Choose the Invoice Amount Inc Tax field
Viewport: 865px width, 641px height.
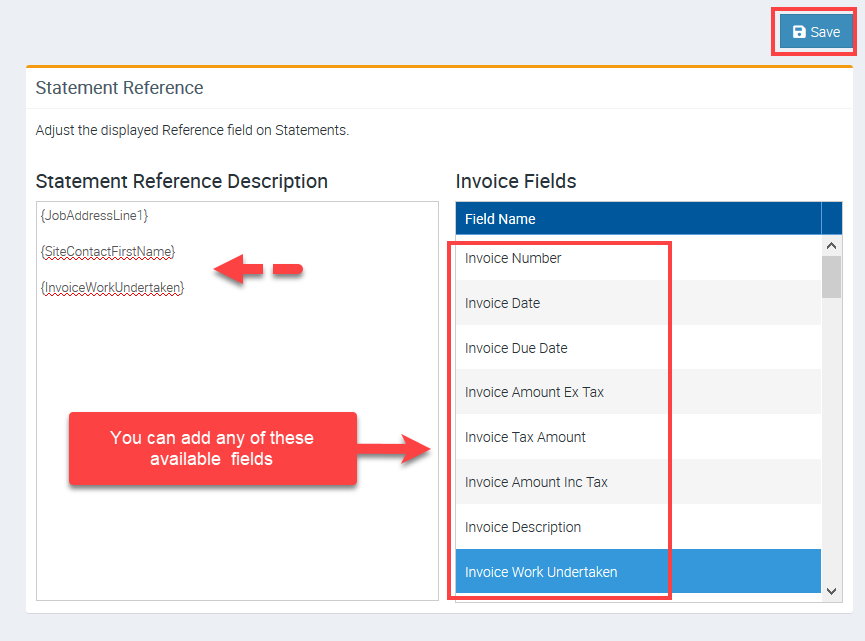click(536, 482)
